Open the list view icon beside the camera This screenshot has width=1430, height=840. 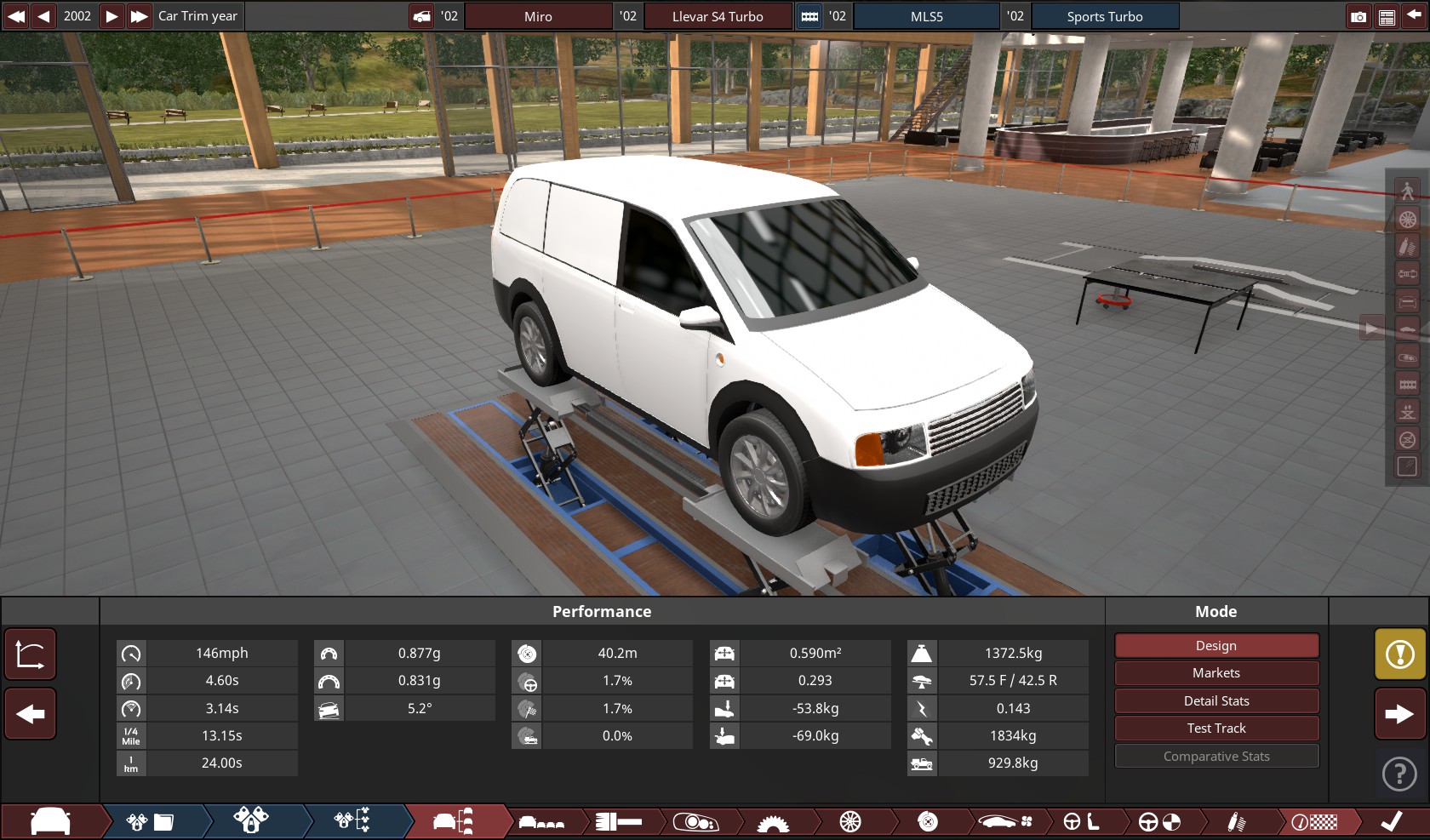[1387, 16]
